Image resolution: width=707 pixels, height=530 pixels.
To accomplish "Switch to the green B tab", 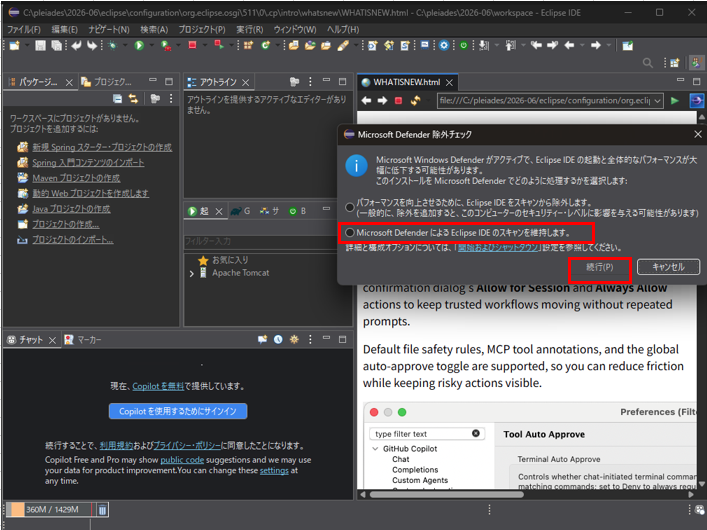I will [x=298, y=211].
